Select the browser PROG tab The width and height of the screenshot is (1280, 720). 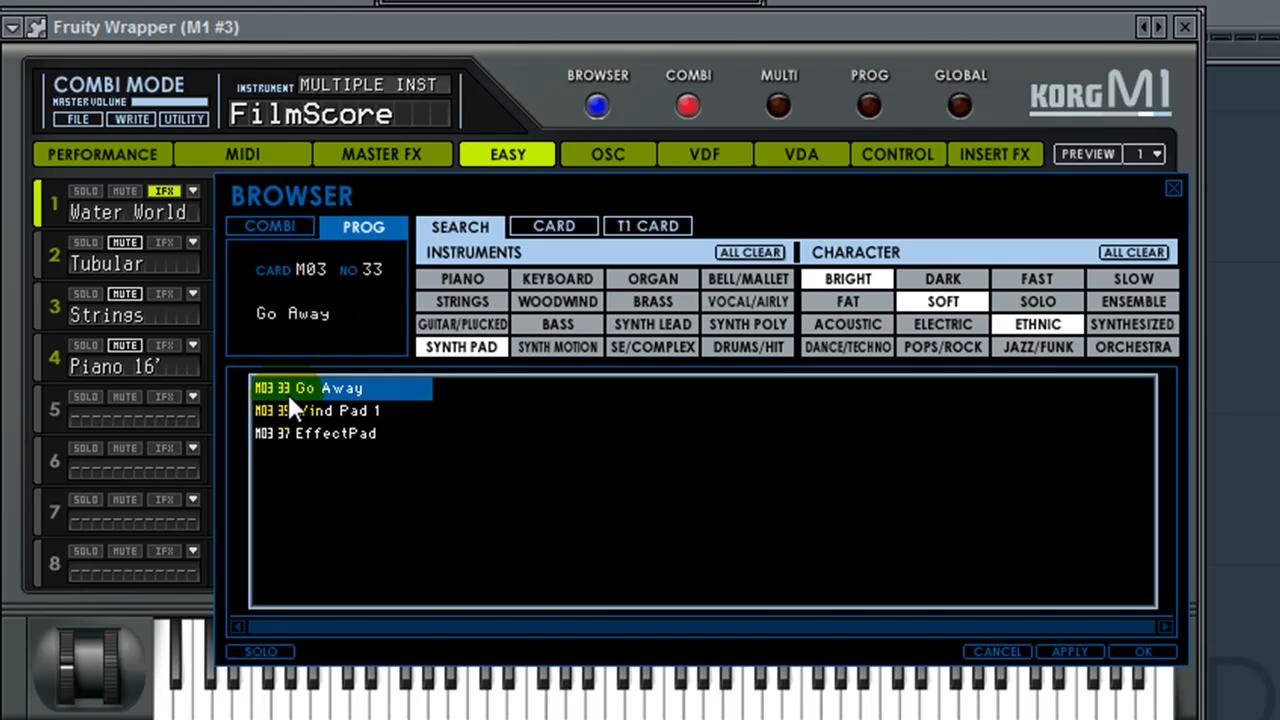(364, 227)
